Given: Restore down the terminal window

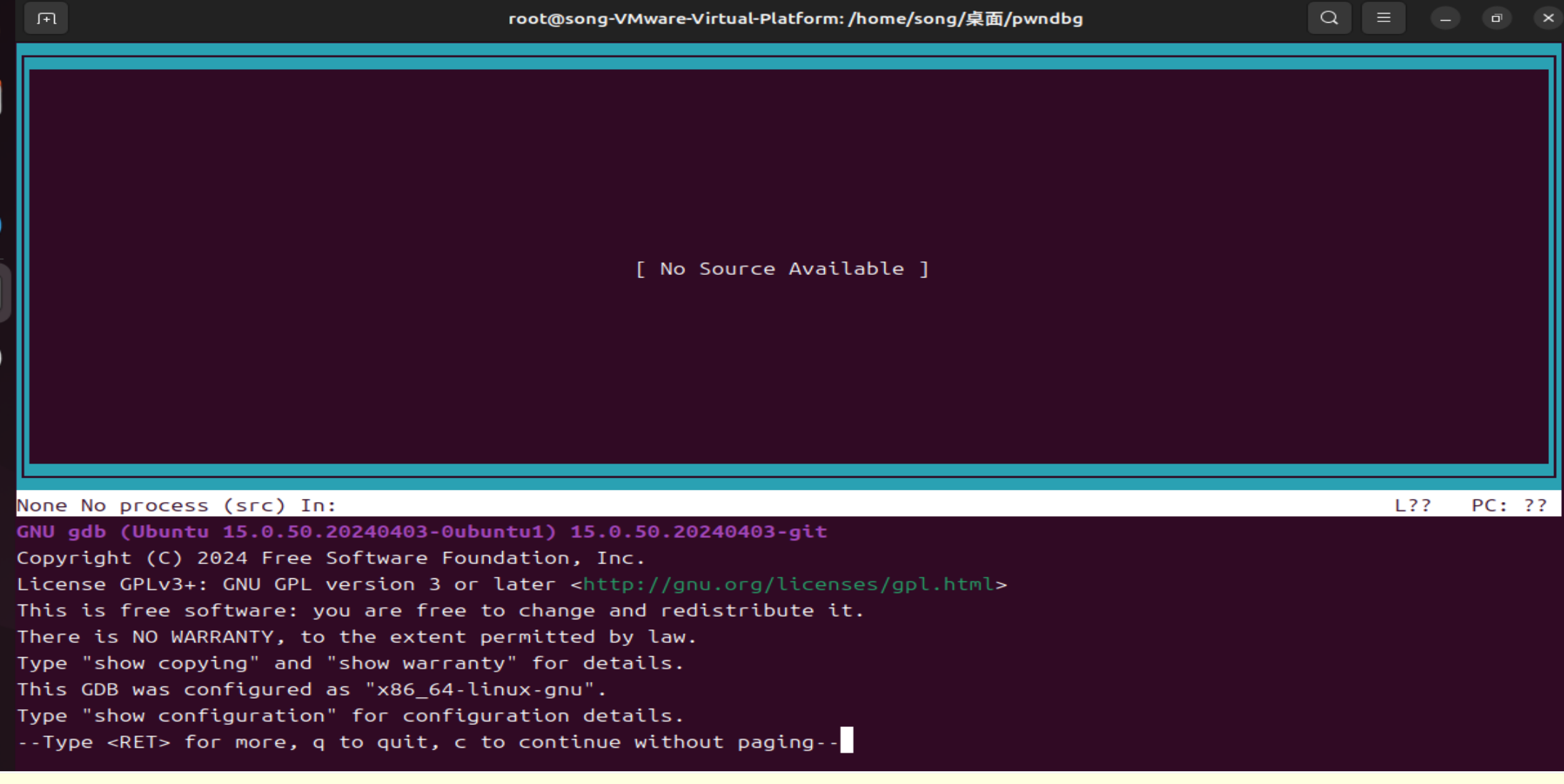Looking at the screenshot, I should pyautogui.click(x=1496, y=19).
